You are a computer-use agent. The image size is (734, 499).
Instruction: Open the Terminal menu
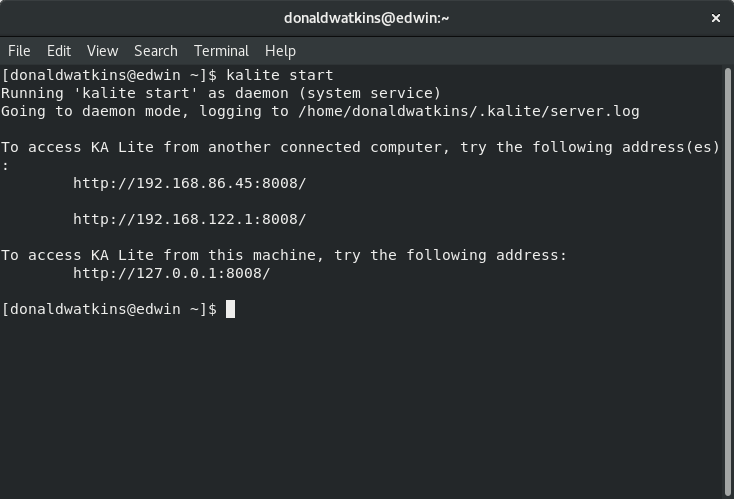coord(221,50)
